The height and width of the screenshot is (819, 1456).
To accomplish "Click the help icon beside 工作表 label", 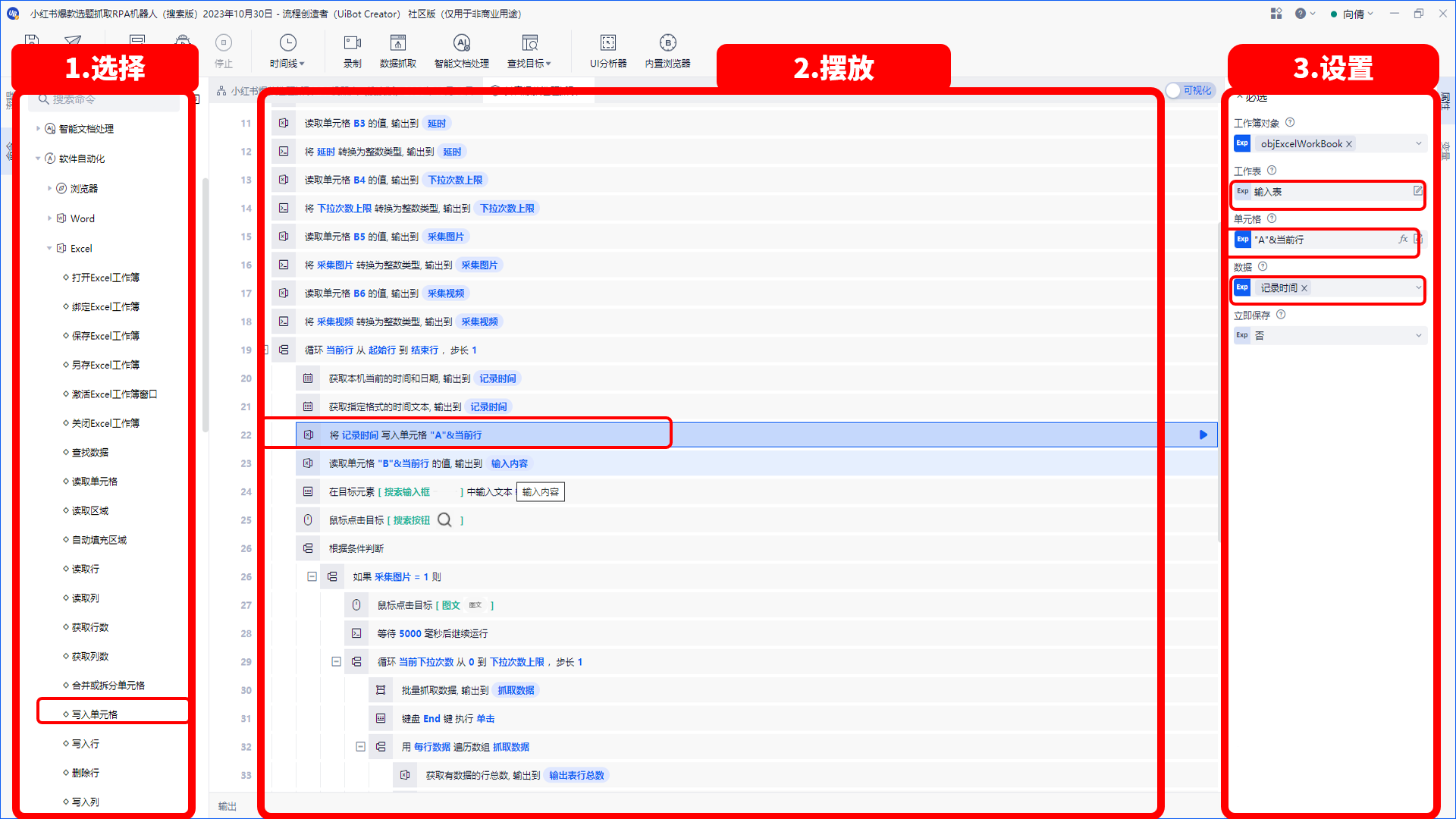I will (x=1272, y=171).
